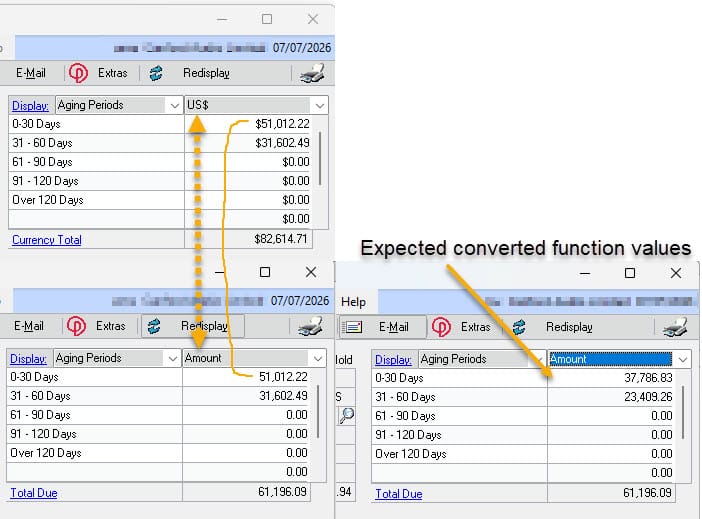Click the red Extras icon in the bottom-left window
Viewport: 702px width, 519px height.
pyautogui.click(x=76, y=326)
